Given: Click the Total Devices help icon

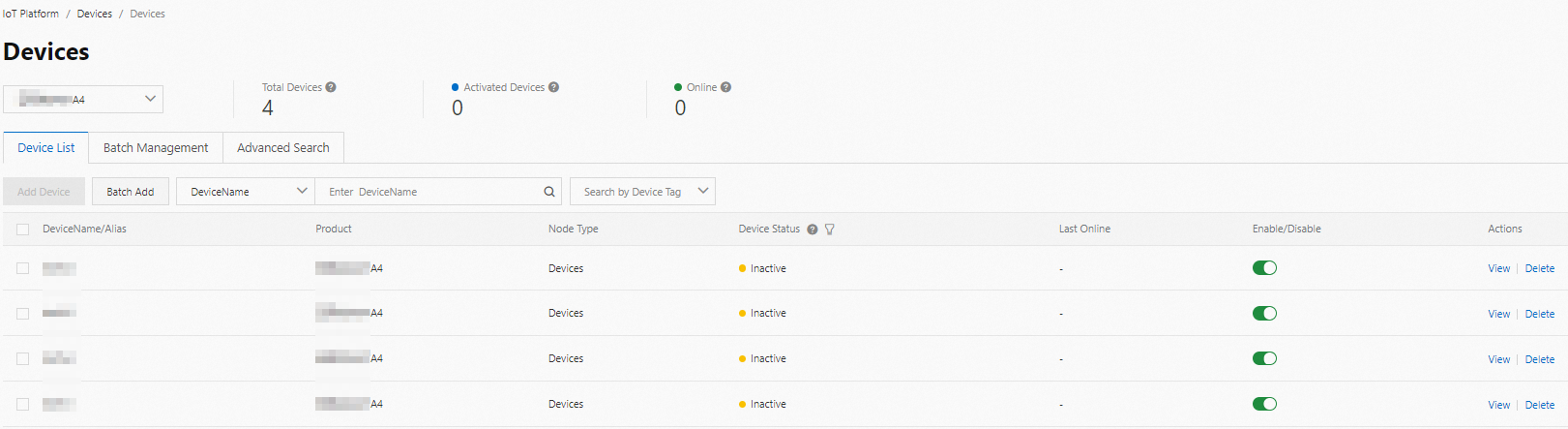Looking at the screenshot, I should click(331, 87).
